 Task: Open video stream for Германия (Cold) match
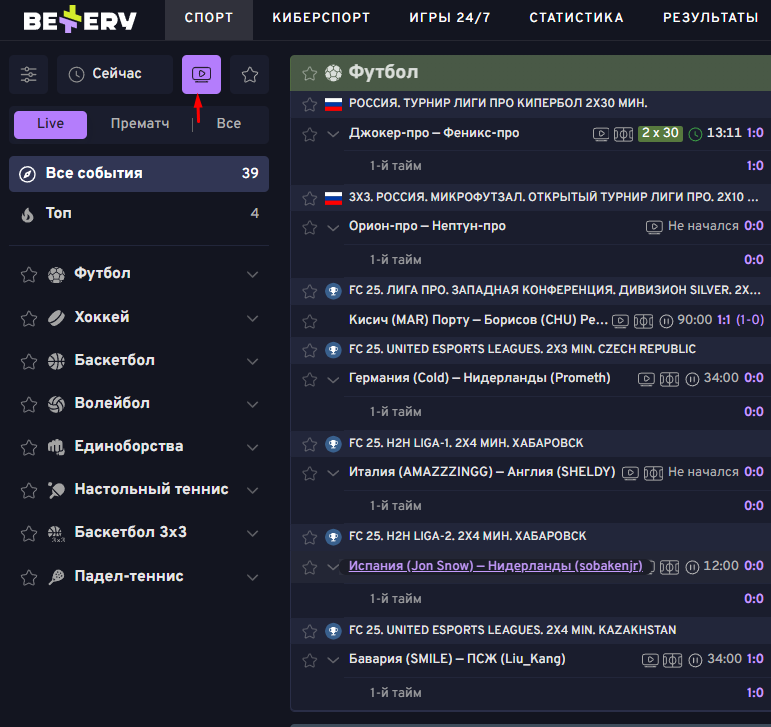[646, 379]
